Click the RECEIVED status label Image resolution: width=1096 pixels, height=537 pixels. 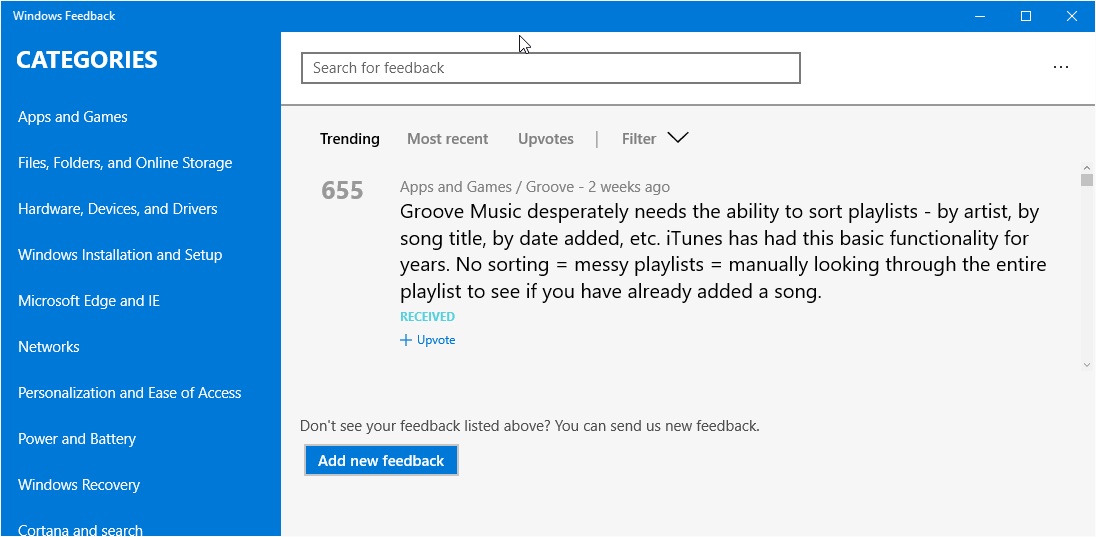[x=427, y=317]
